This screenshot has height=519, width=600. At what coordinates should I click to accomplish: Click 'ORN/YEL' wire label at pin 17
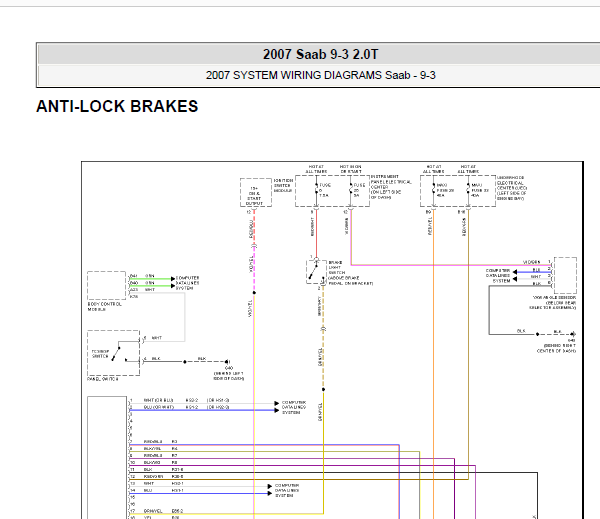click(x=153, y=511)
